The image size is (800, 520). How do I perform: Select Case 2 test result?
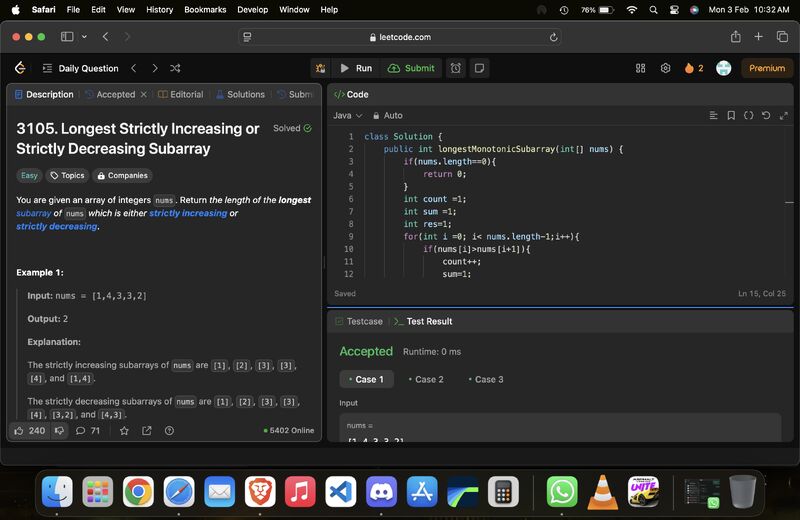[x=427, y=379]
